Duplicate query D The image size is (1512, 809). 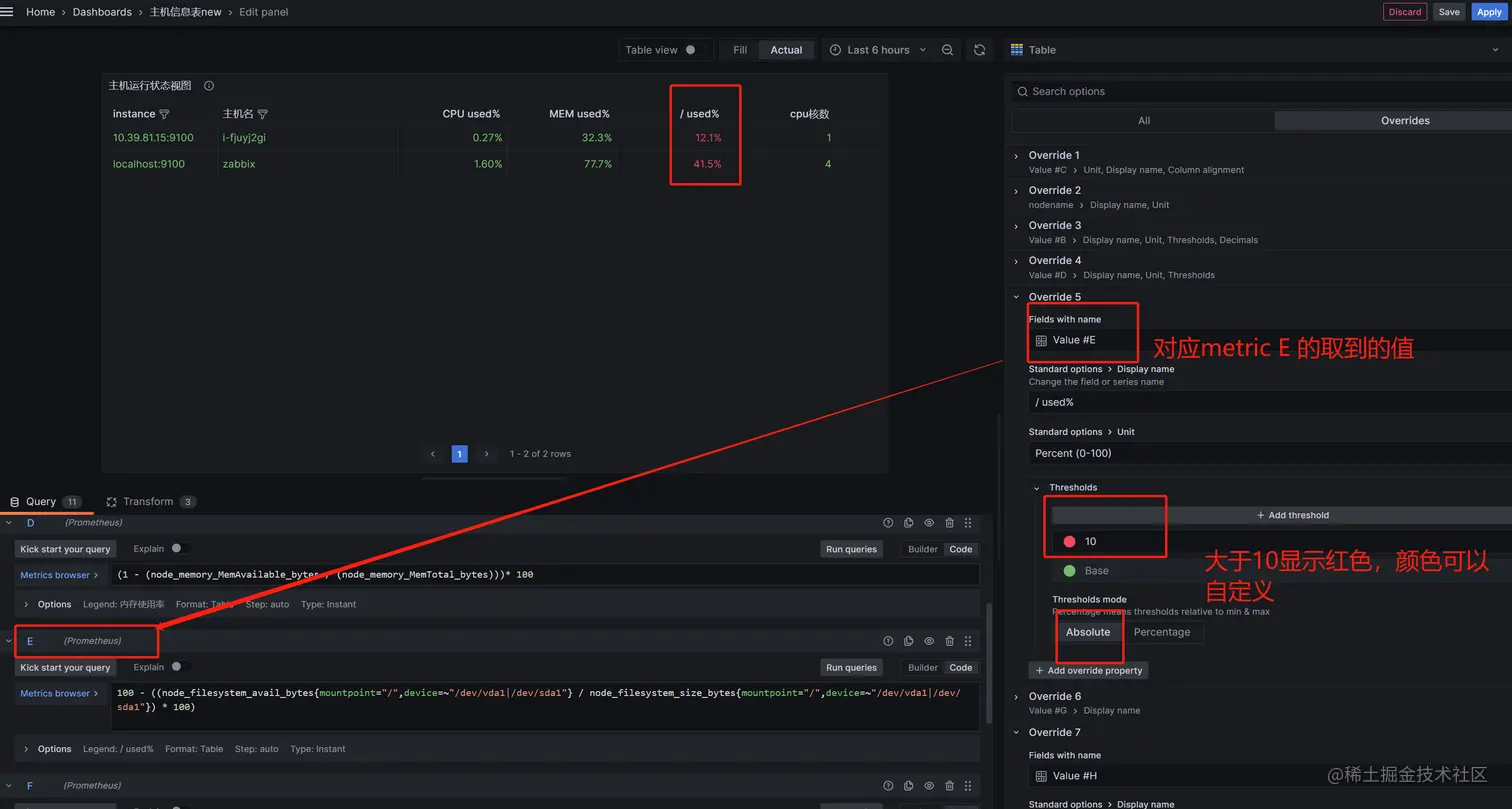pyautogui.click(x=908, y=523)
